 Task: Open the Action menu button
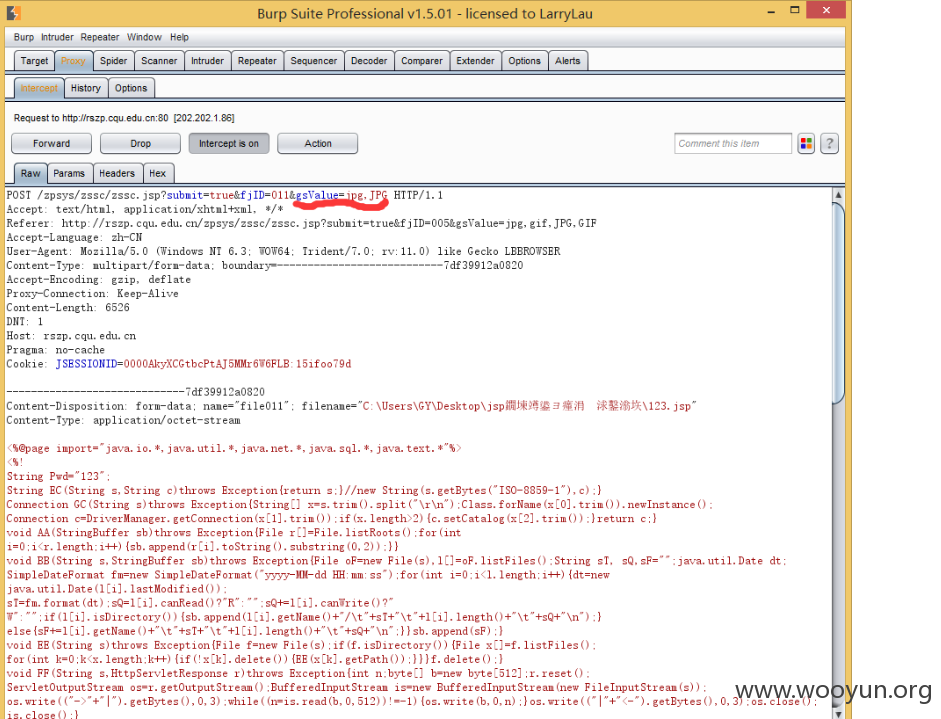[x=317, y=143]
